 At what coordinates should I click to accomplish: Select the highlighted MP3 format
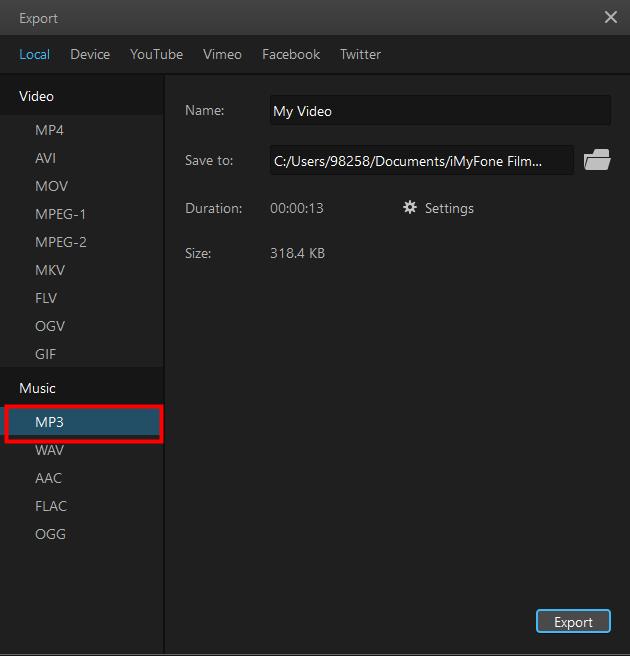(x=49, y=422)
